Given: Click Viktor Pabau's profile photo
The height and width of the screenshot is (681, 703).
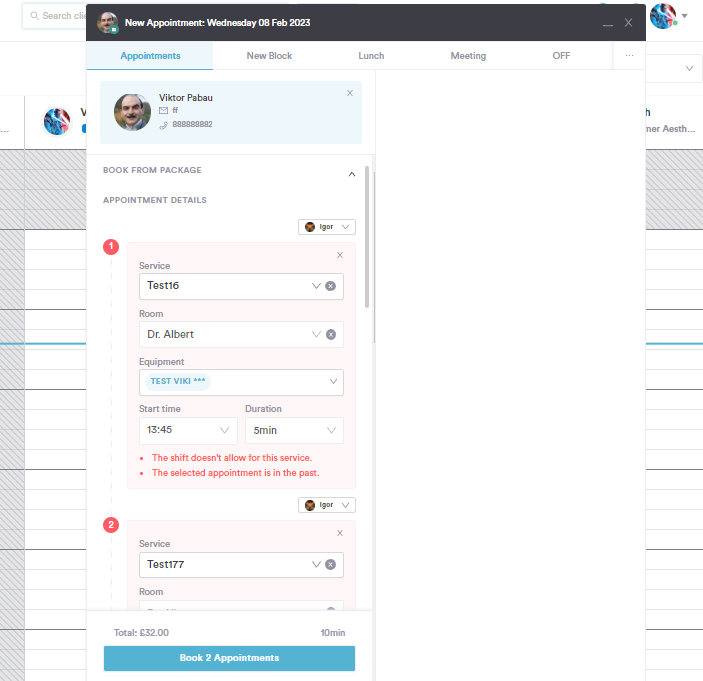Looking at the screenshot, I should (x=132, y=111).
